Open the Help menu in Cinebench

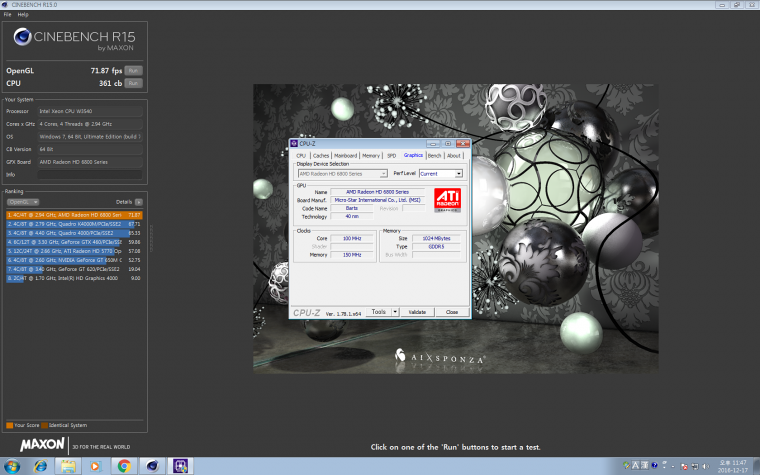23,15
